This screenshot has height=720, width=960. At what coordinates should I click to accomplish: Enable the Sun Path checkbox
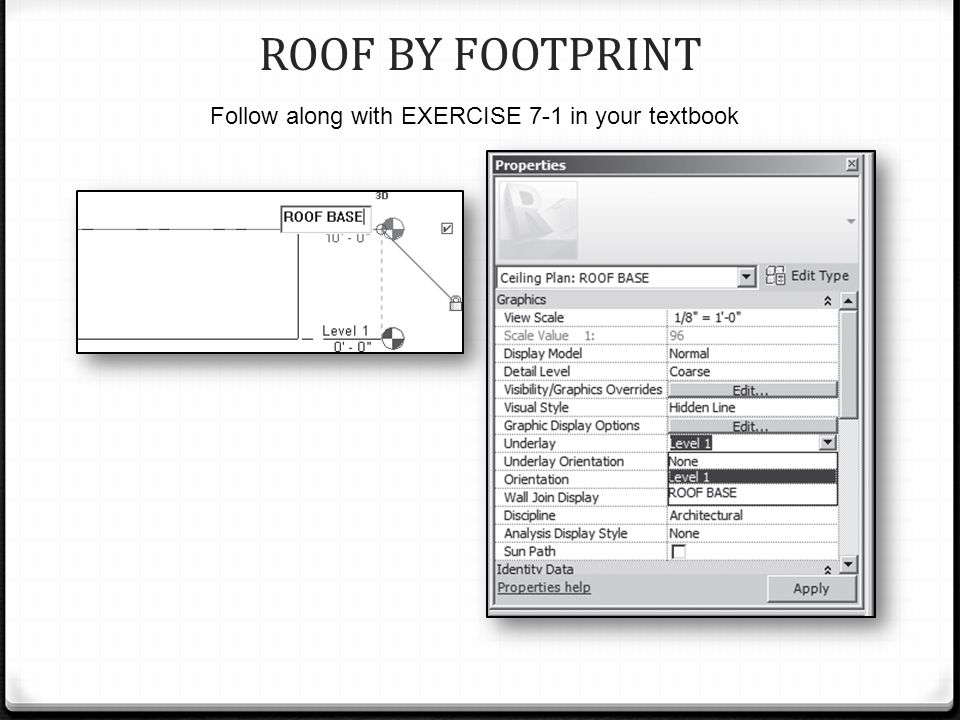(678, 552)
